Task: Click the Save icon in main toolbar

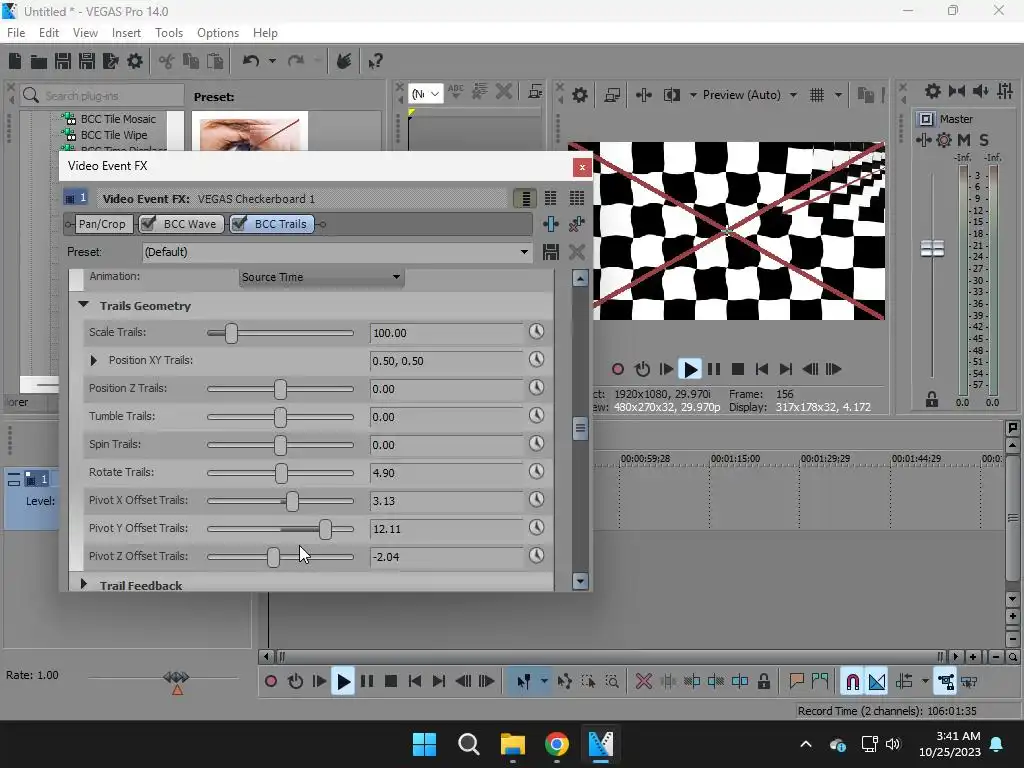Action: pos(63,61)
